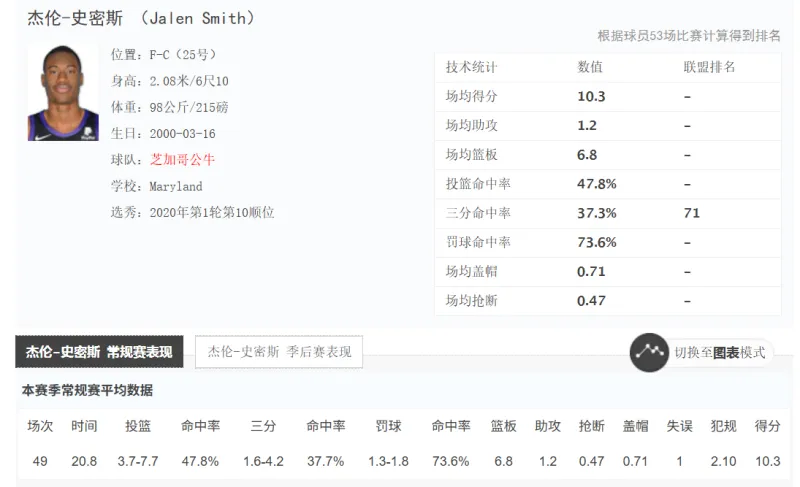The height and width of the screenshot is (487, 800).
Task: Click the 数值 column header
Action: [x=590, y=67]
